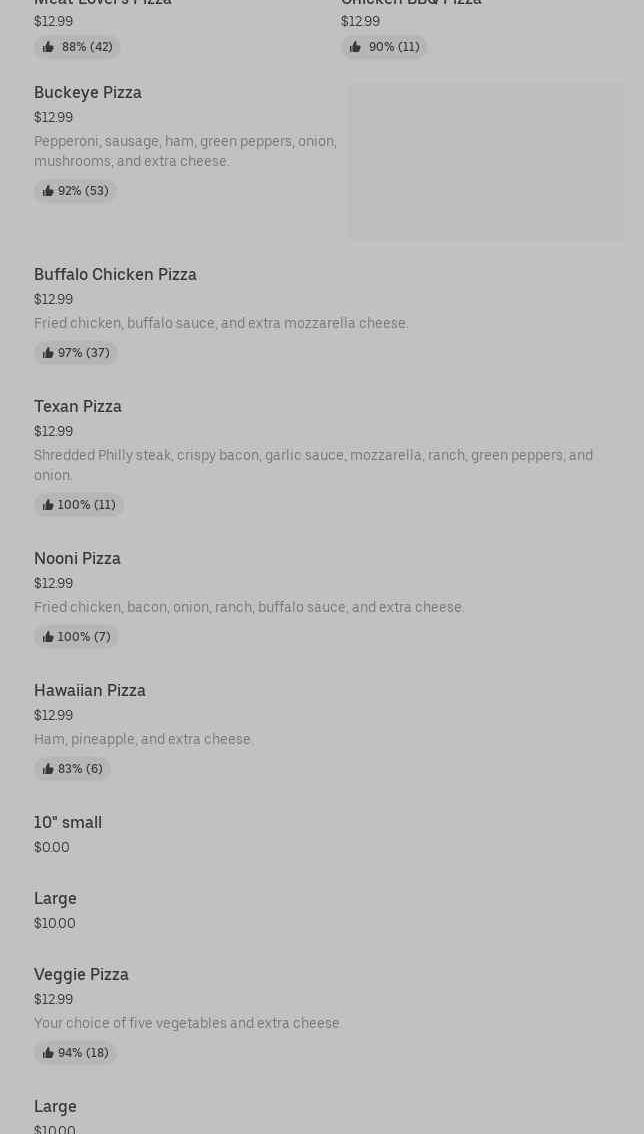Select the Veggie Pizza menu item
Image resolution: width=644 pixels, height=1134 pixels.
(81, 974)
